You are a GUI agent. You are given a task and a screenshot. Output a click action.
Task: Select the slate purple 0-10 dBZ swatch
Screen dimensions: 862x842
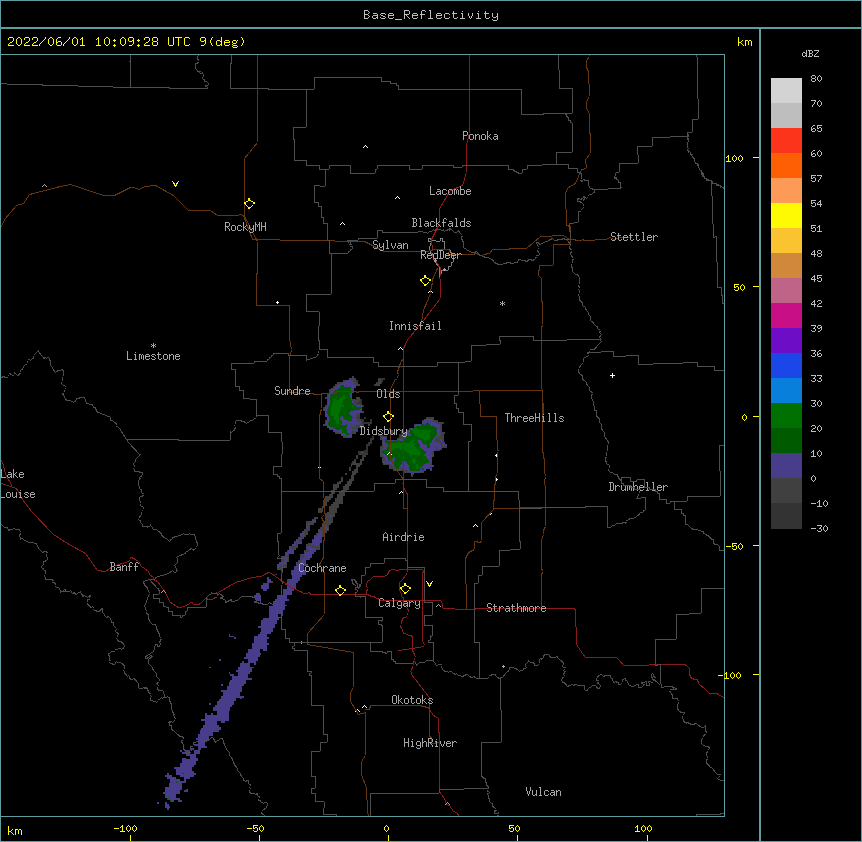click(786, 466)
